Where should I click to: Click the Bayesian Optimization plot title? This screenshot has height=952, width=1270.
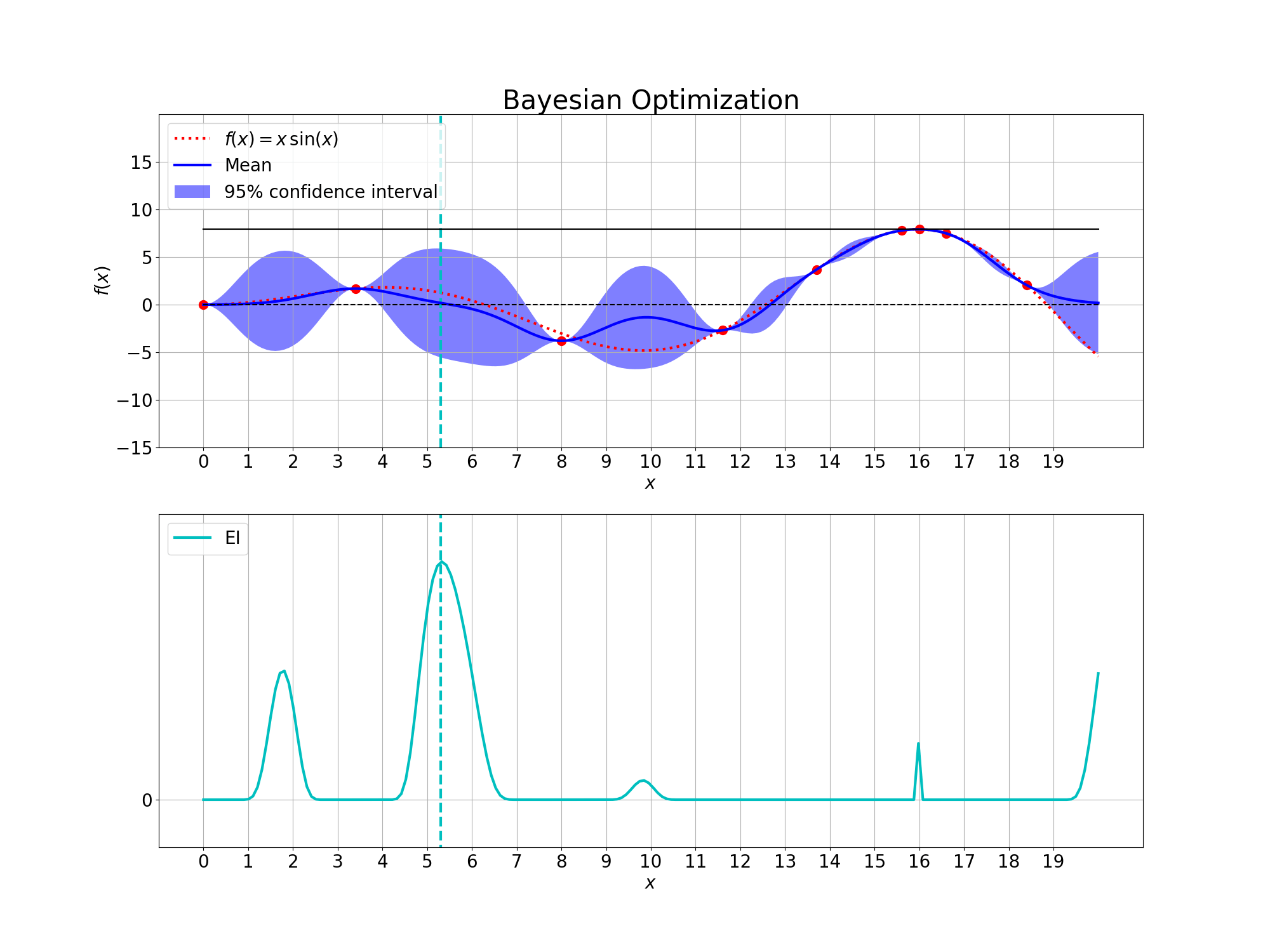[x=650, y=100]
